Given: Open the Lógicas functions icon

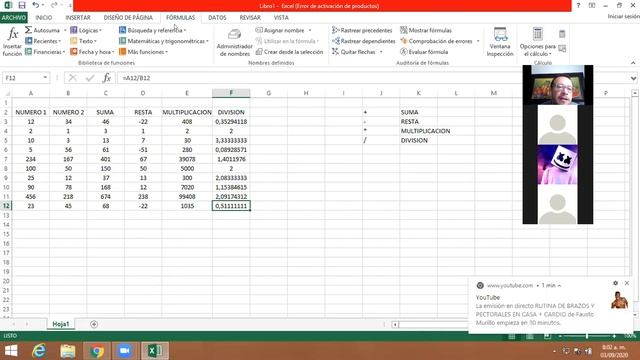Looking at the screenshot, I should [x=73, y=30].
